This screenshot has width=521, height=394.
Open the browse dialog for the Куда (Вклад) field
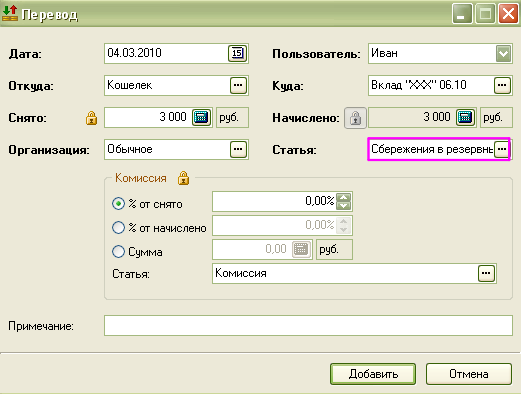coord(502,85)
